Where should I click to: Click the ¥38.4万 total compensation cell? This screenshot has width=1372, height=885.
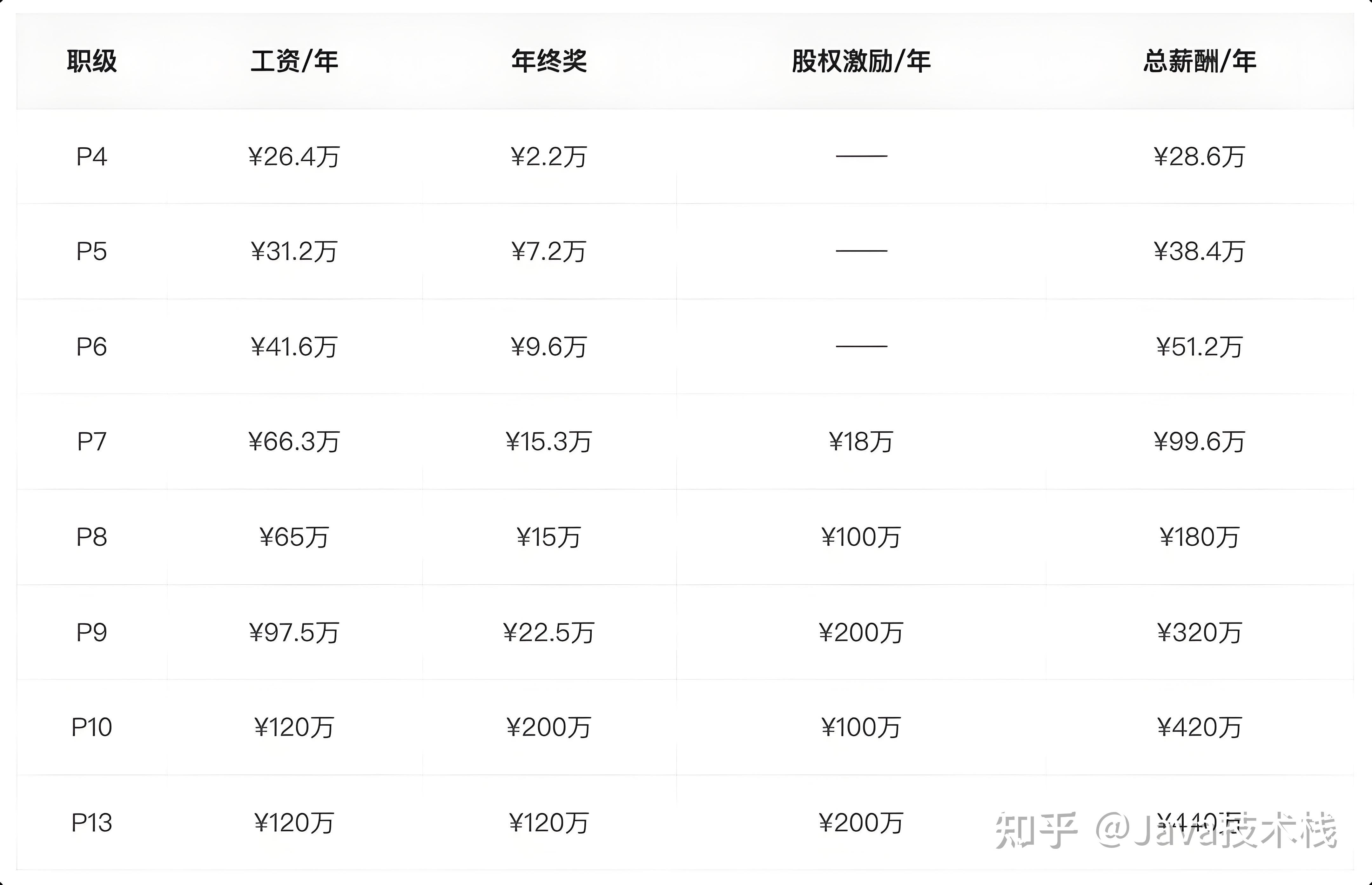click(x=1200, y=252)
